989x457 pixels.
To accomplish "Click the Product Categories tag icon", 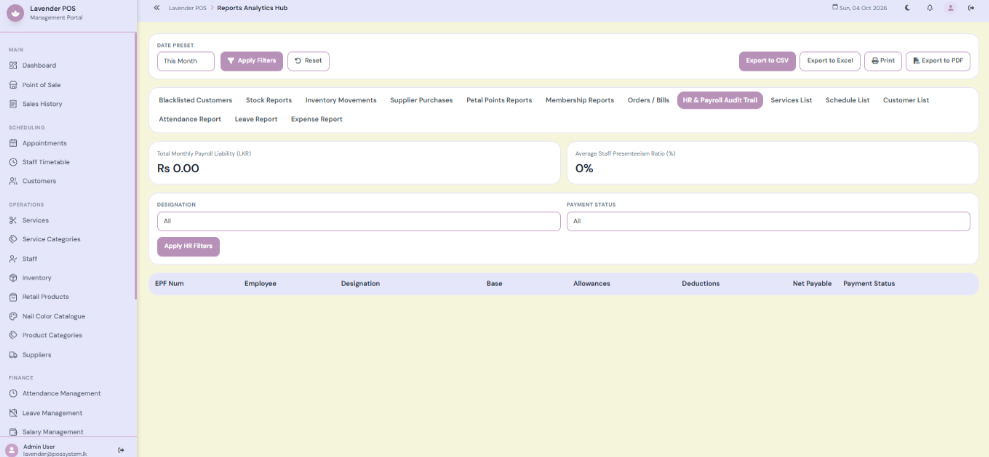I will (x=13, y=335).
